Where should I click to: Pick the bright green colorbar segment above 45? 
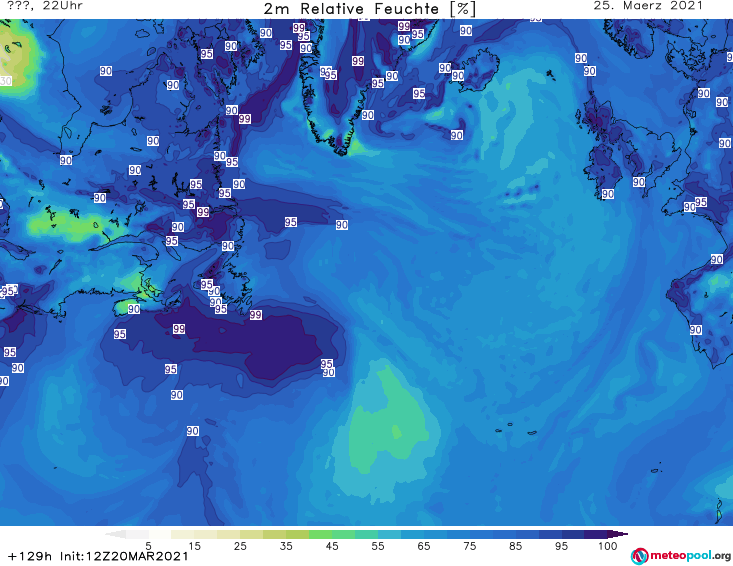click(x=320, y=534)
